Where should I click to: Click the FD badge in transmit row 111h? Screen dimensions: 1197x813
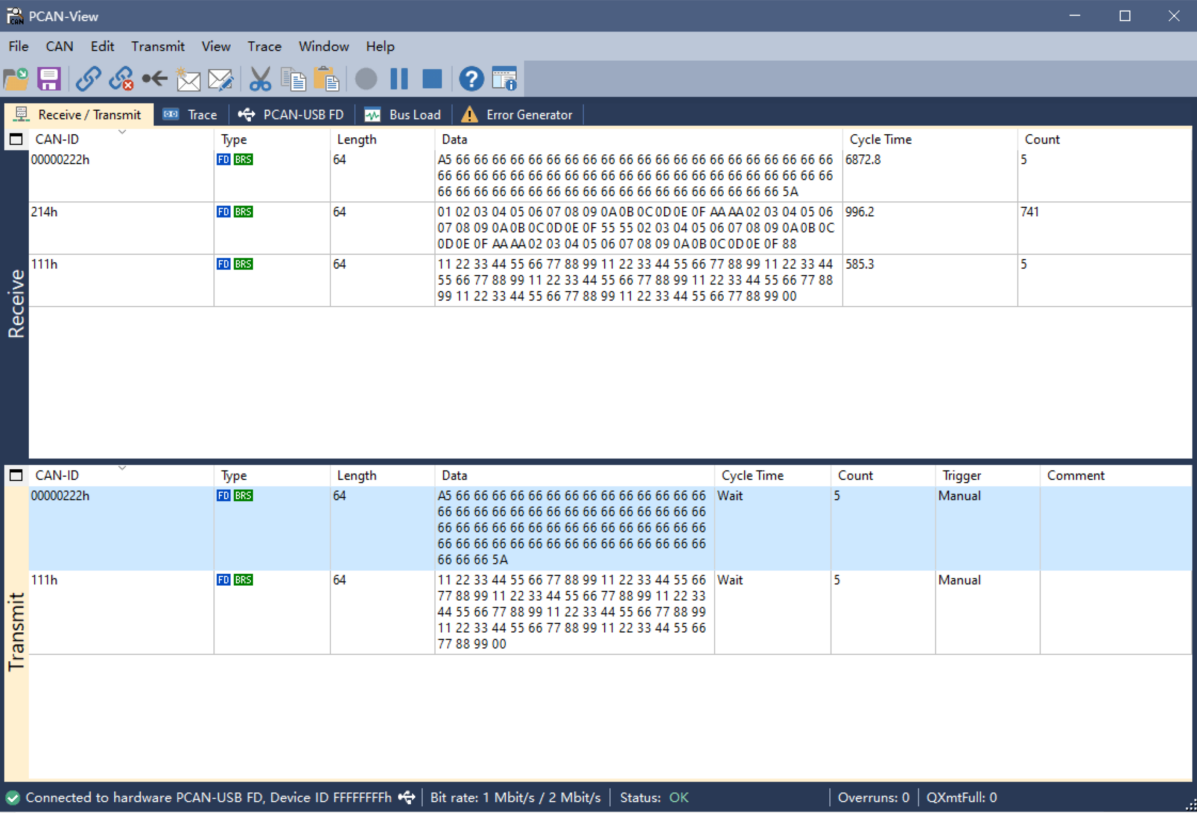(224, 579)
